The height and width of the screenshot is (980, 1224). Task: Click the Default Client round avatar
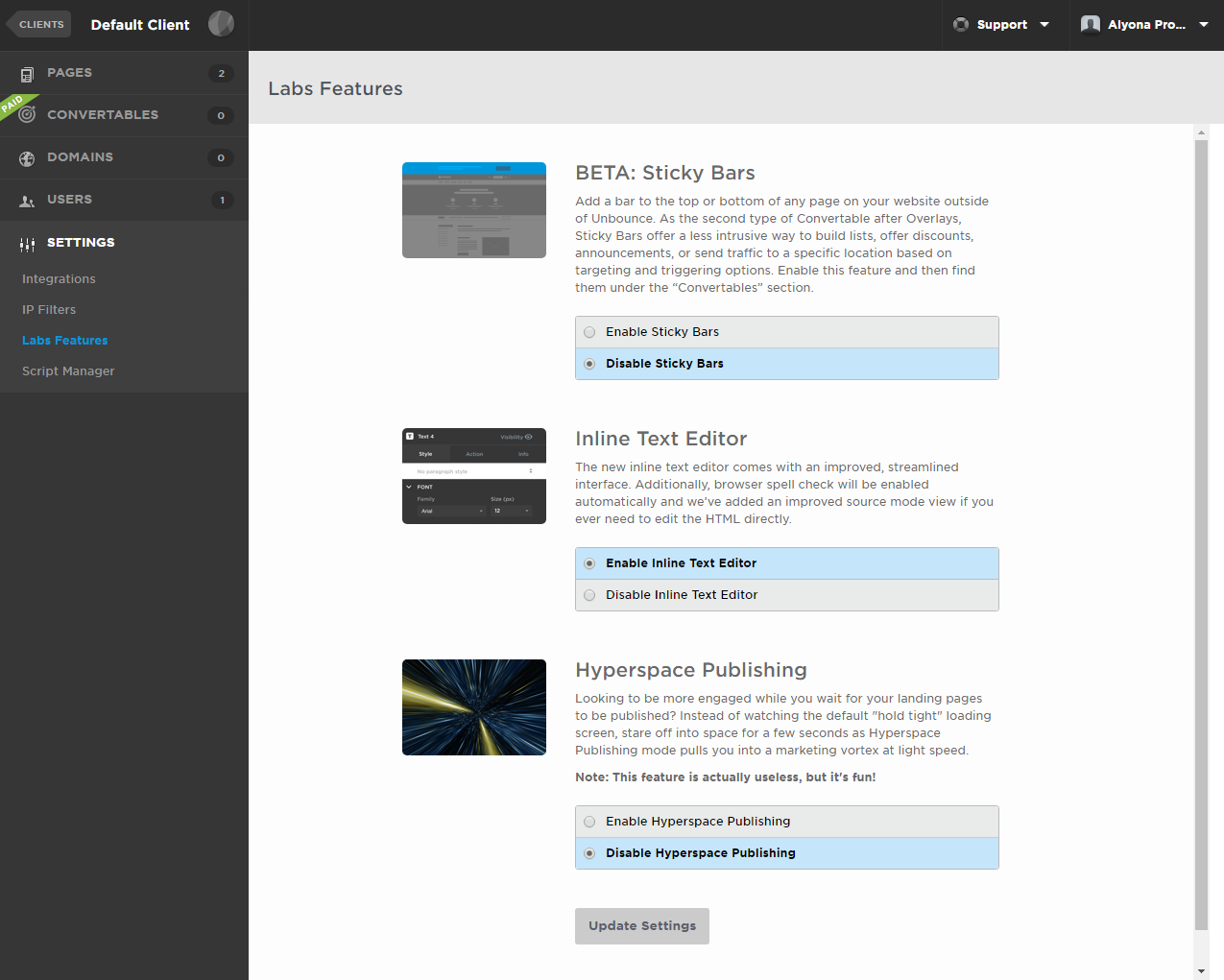pyautogui.click(x=221, y=24)
